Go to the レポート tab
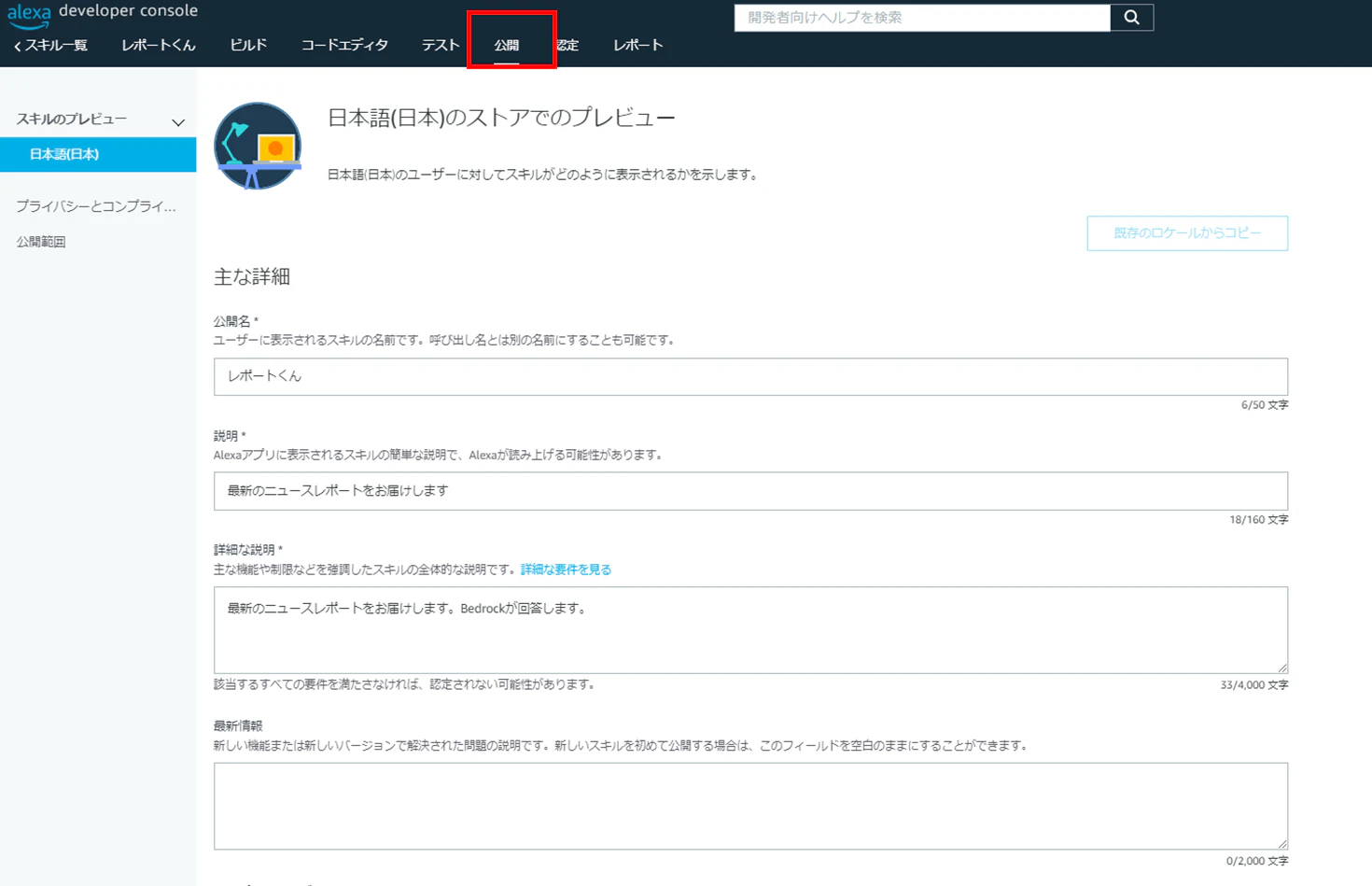The image size is (1372, 886). (x=638, y=45)
